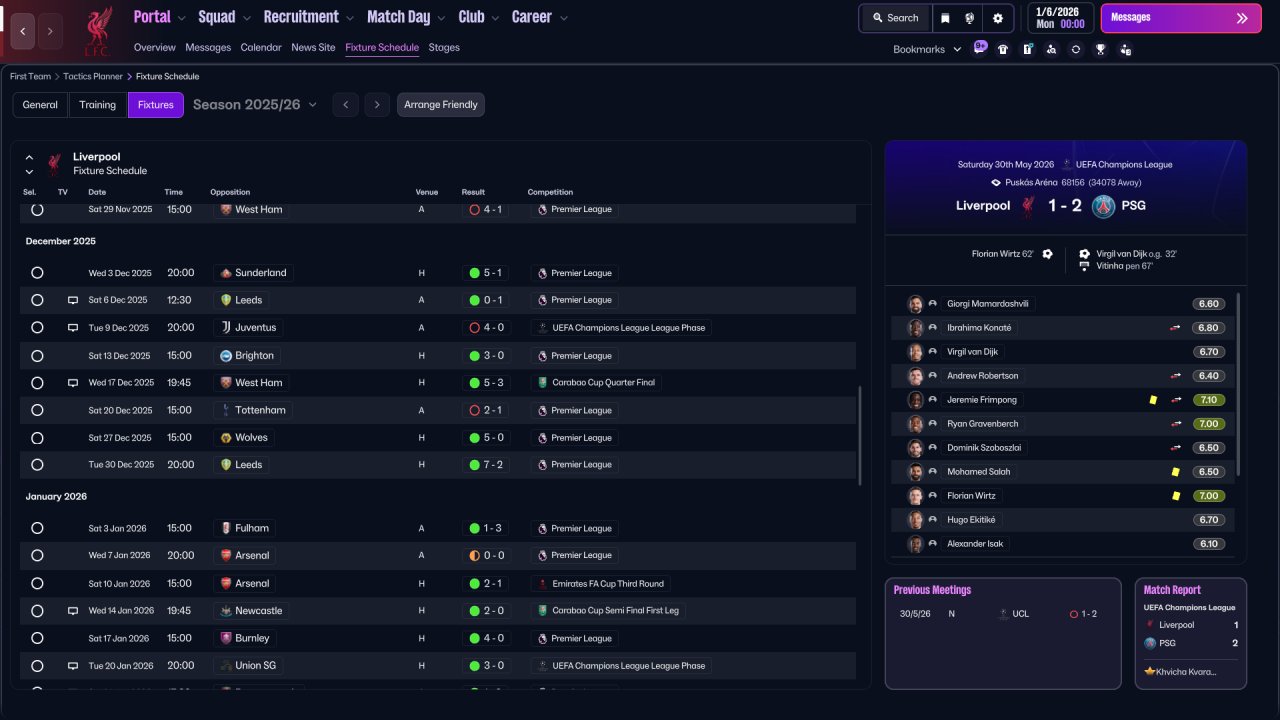Click the date display 1/6/2026 Mon
The image size is (1280, 720).
point(1060,18)
